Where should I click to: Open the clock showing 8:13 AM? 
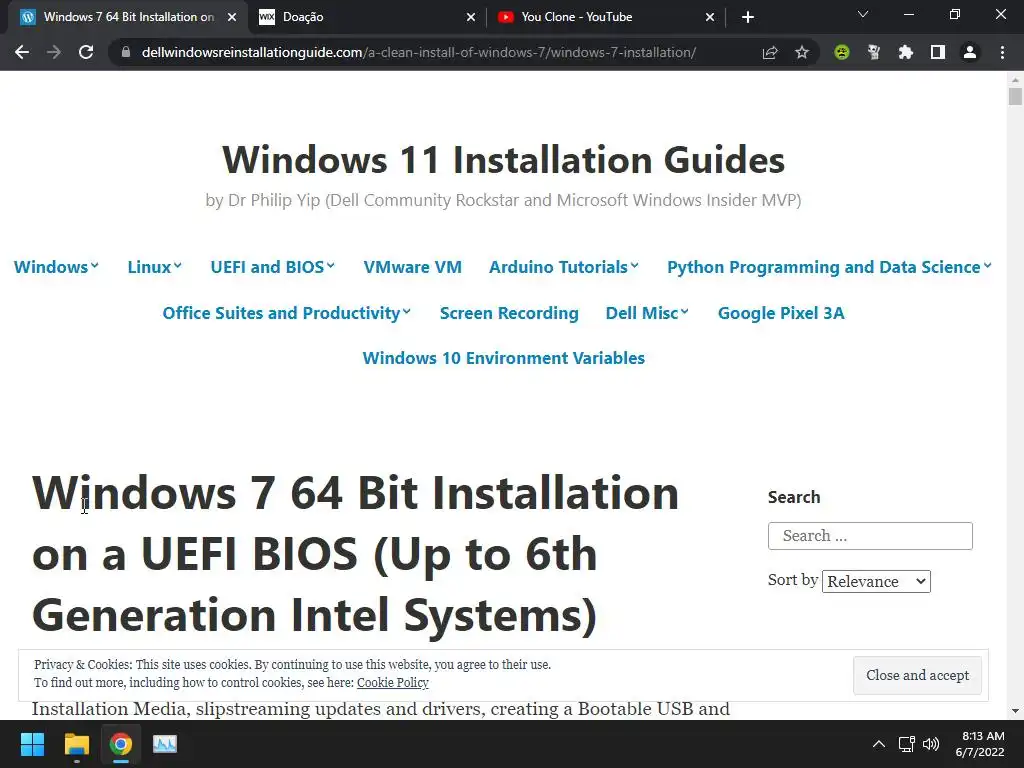(x=980, y=744)
